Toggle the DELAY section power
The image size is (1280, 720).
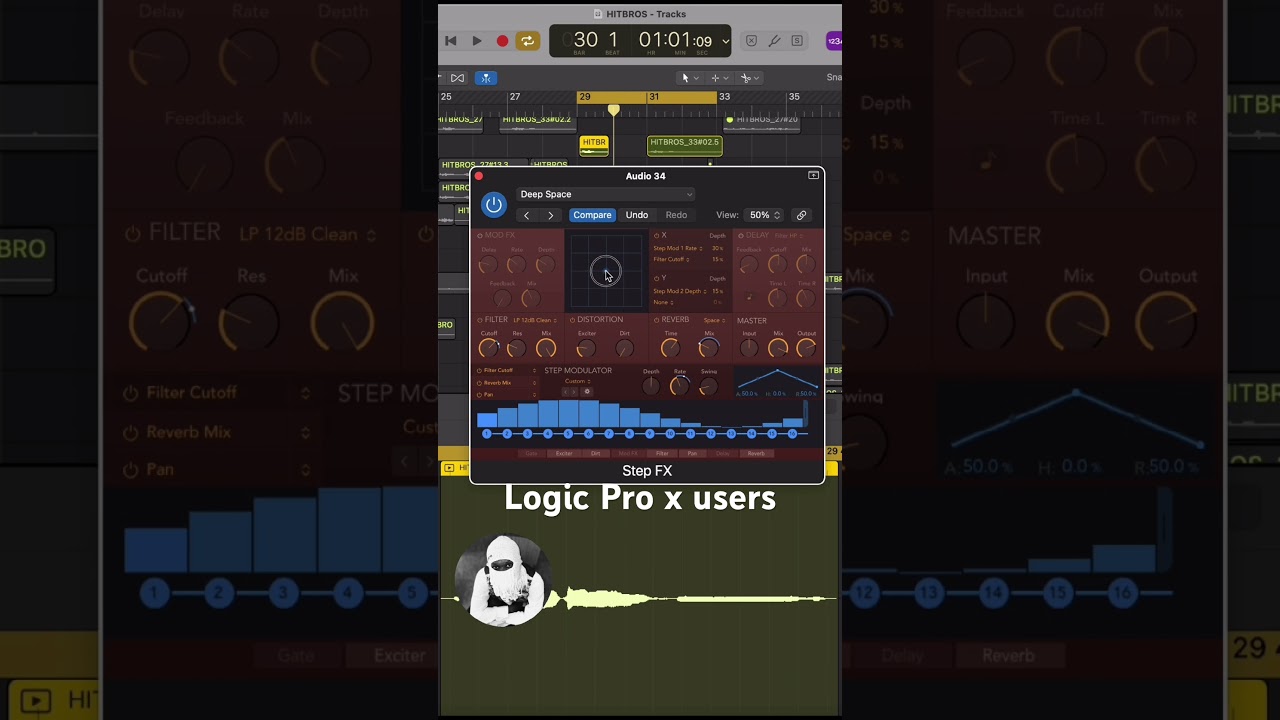[741, 236]
